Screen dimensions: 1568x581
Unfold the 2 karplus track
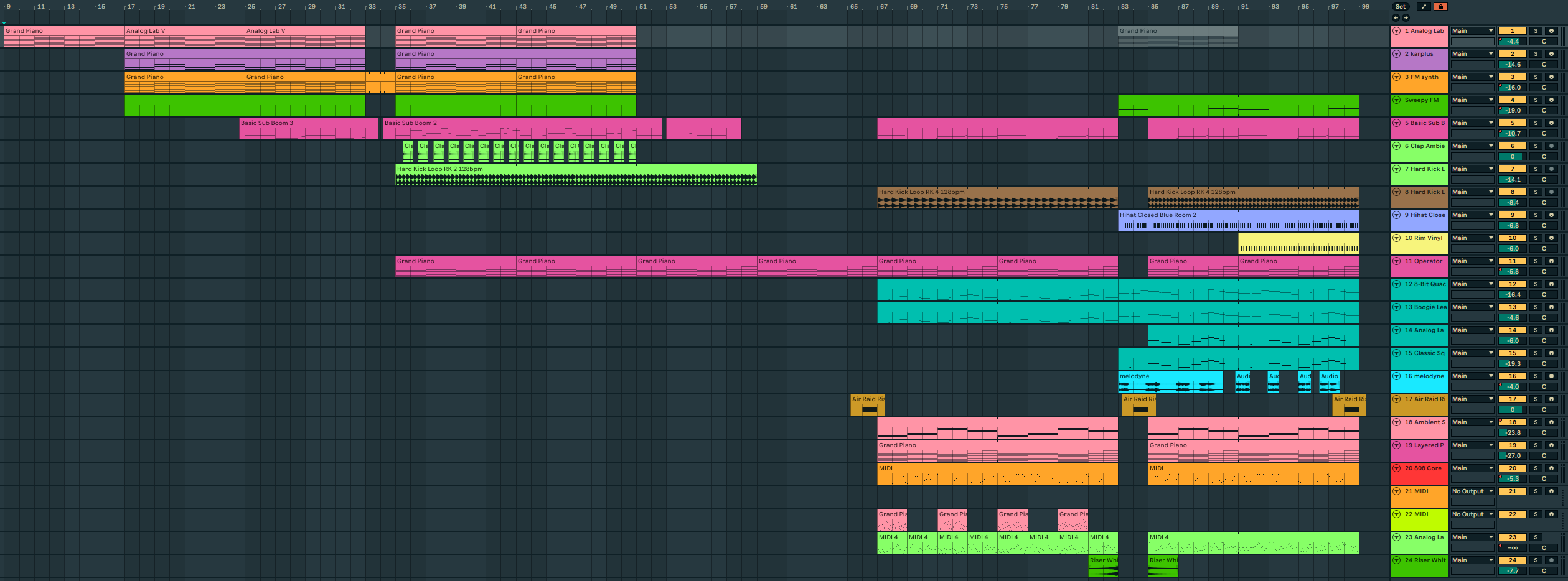point(1397,54)
